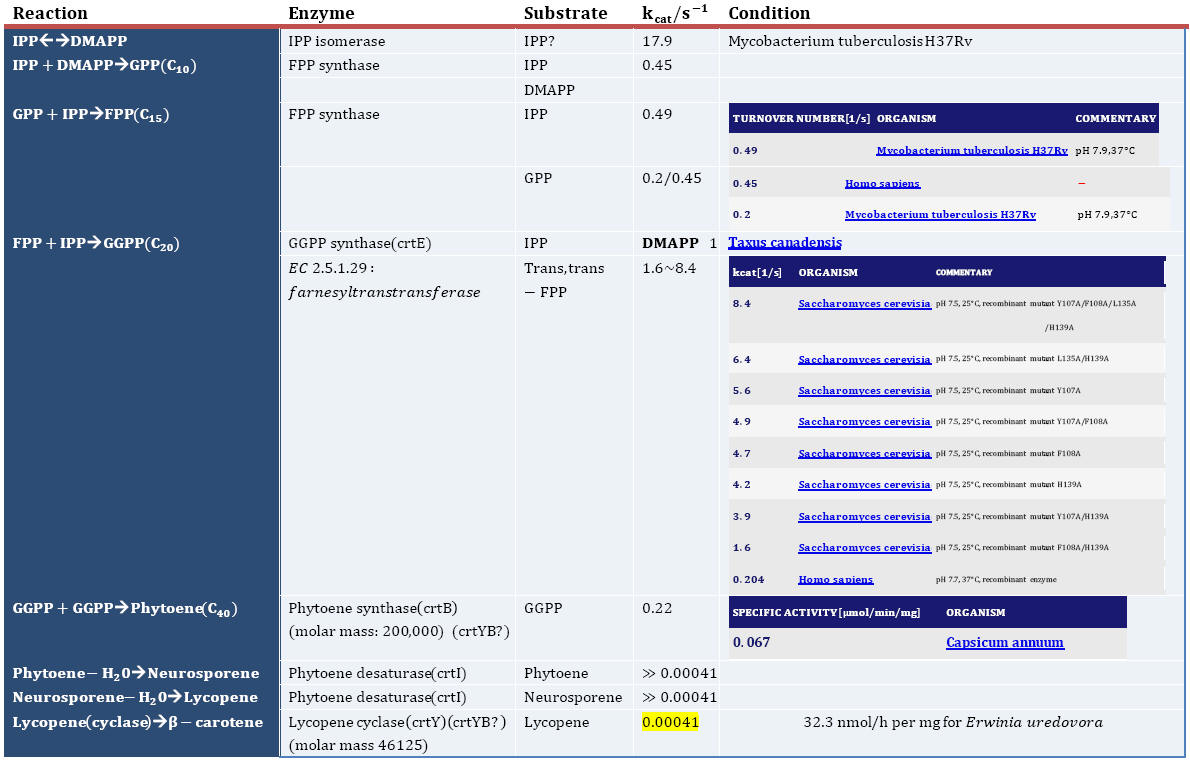Click the Enzyme column header
Viewport: 1190px width, 761px height.
[320, 13]
